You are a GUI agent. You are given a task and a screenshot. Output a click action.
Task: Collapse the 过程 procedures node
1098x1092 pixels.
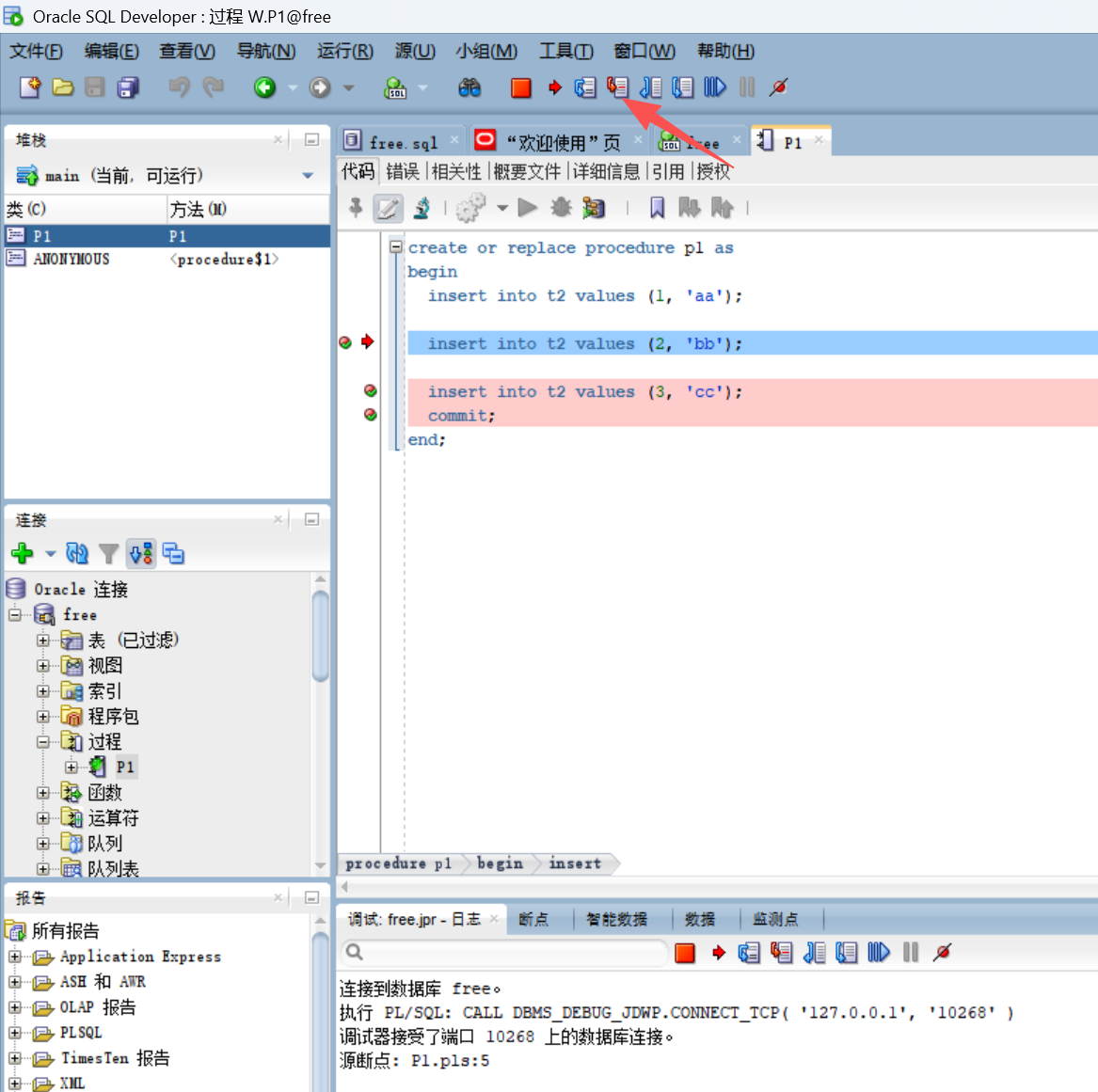coord(43,742)
